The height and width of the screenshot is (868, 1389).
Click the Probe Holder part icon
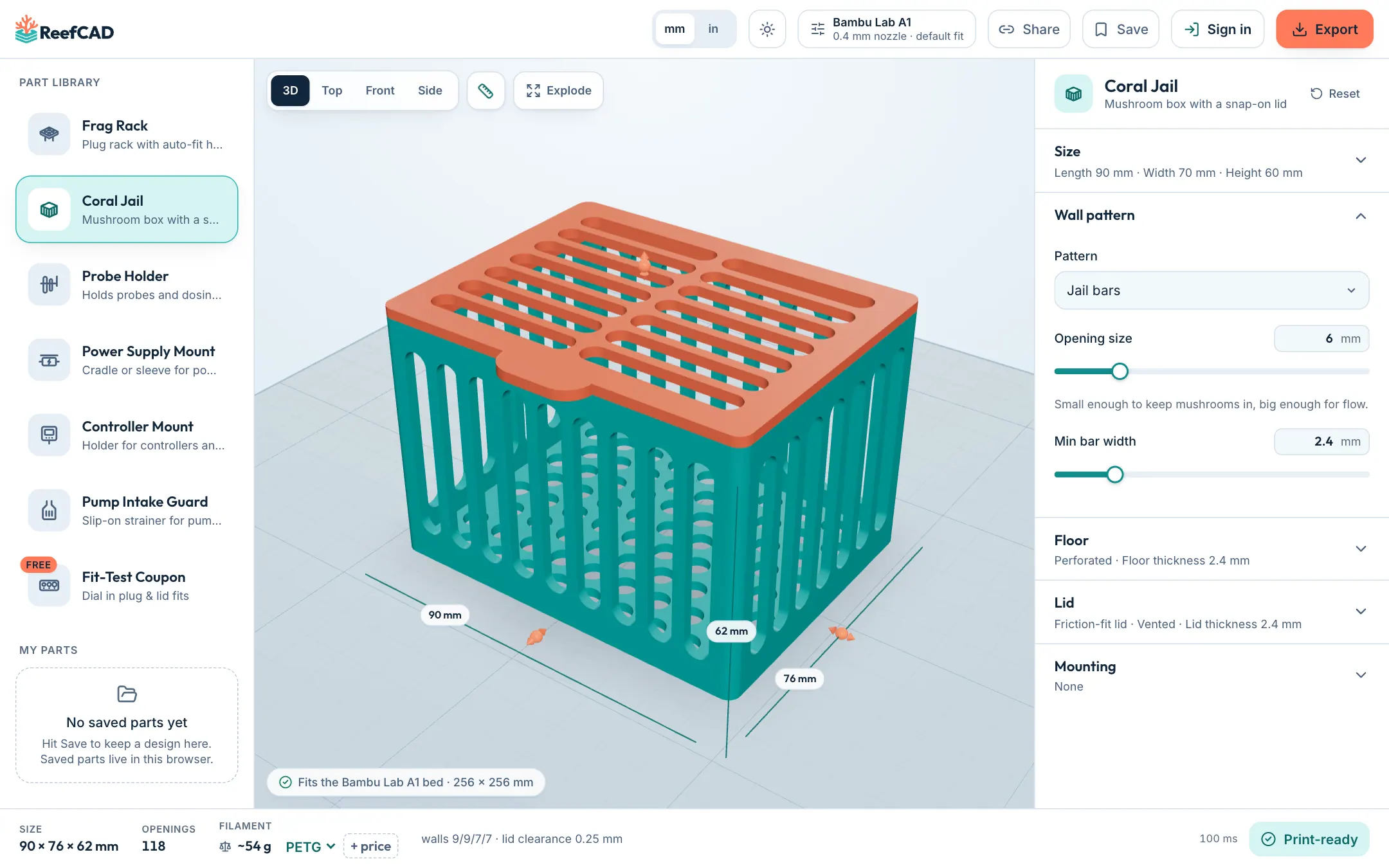(x=49, y=284)
